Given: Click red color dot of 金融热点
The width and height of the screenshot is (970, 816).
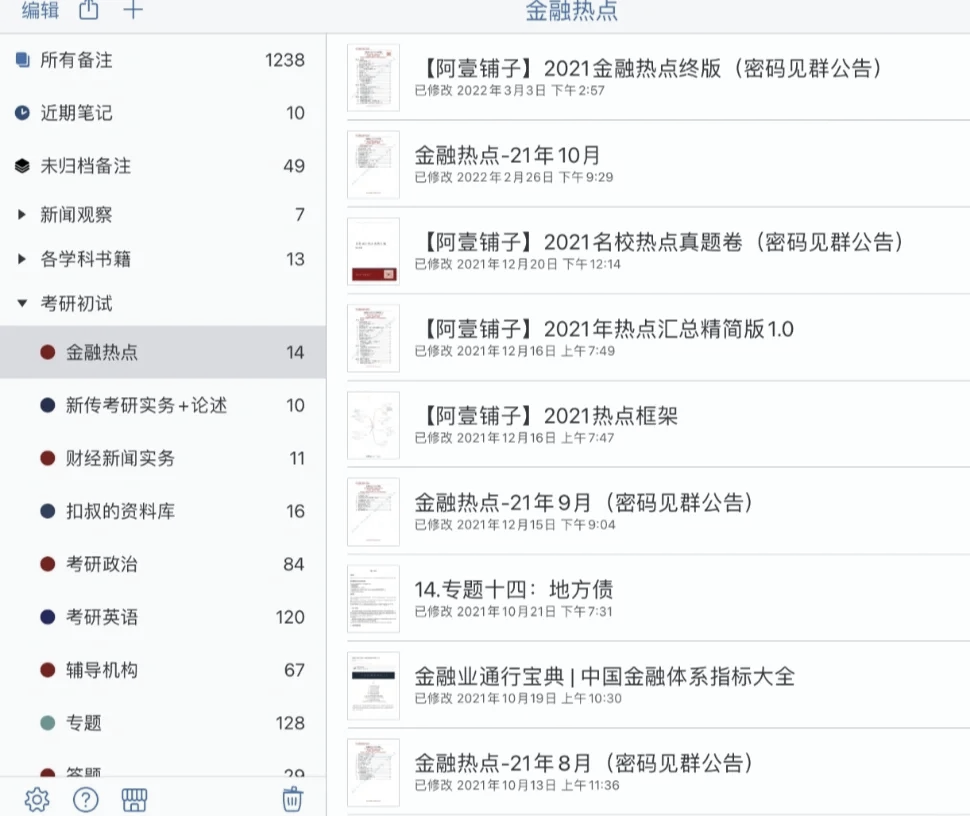Looking at the screenshot, I should pyautogui.click(x=48, y=352).
